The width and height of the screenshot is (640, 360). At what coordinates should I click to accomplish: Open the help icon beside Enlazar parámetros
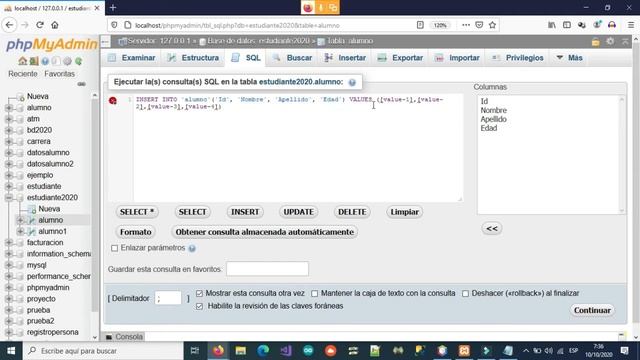[x=192, y=248]
